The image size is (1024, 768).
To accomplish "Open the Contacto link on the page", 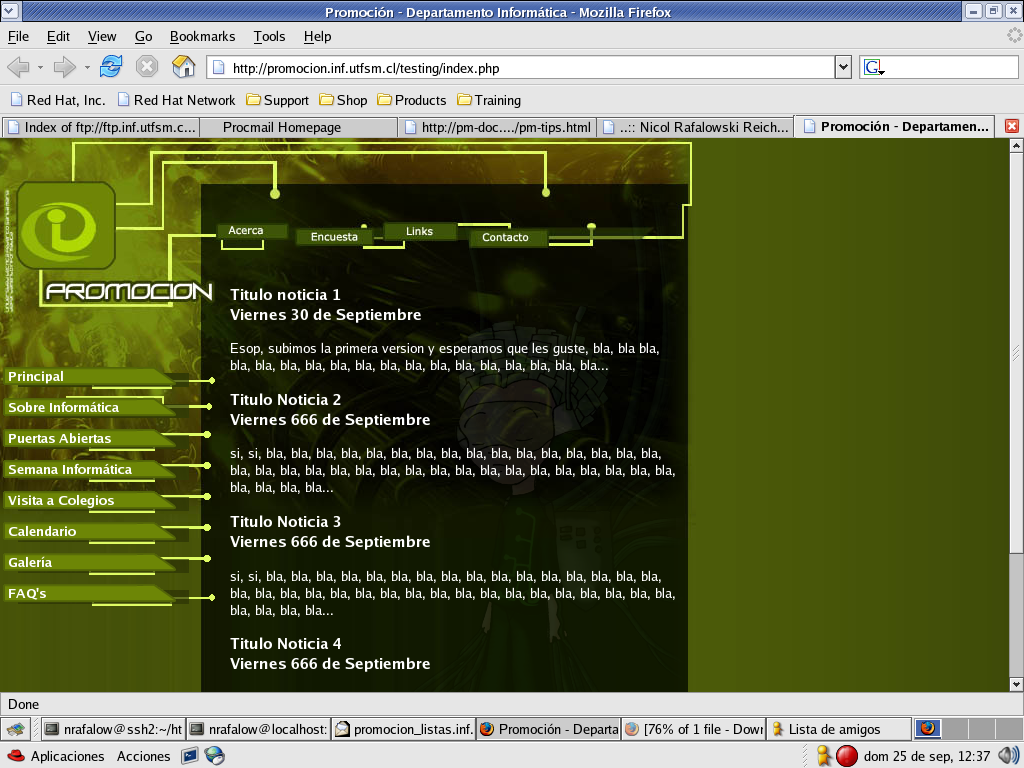I will (505, 237).
